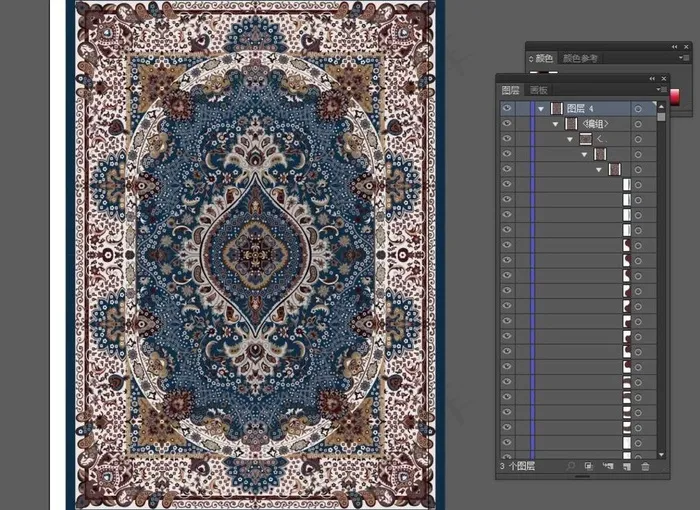
Task: Click the red gradient color swatch
Action: 676,95
